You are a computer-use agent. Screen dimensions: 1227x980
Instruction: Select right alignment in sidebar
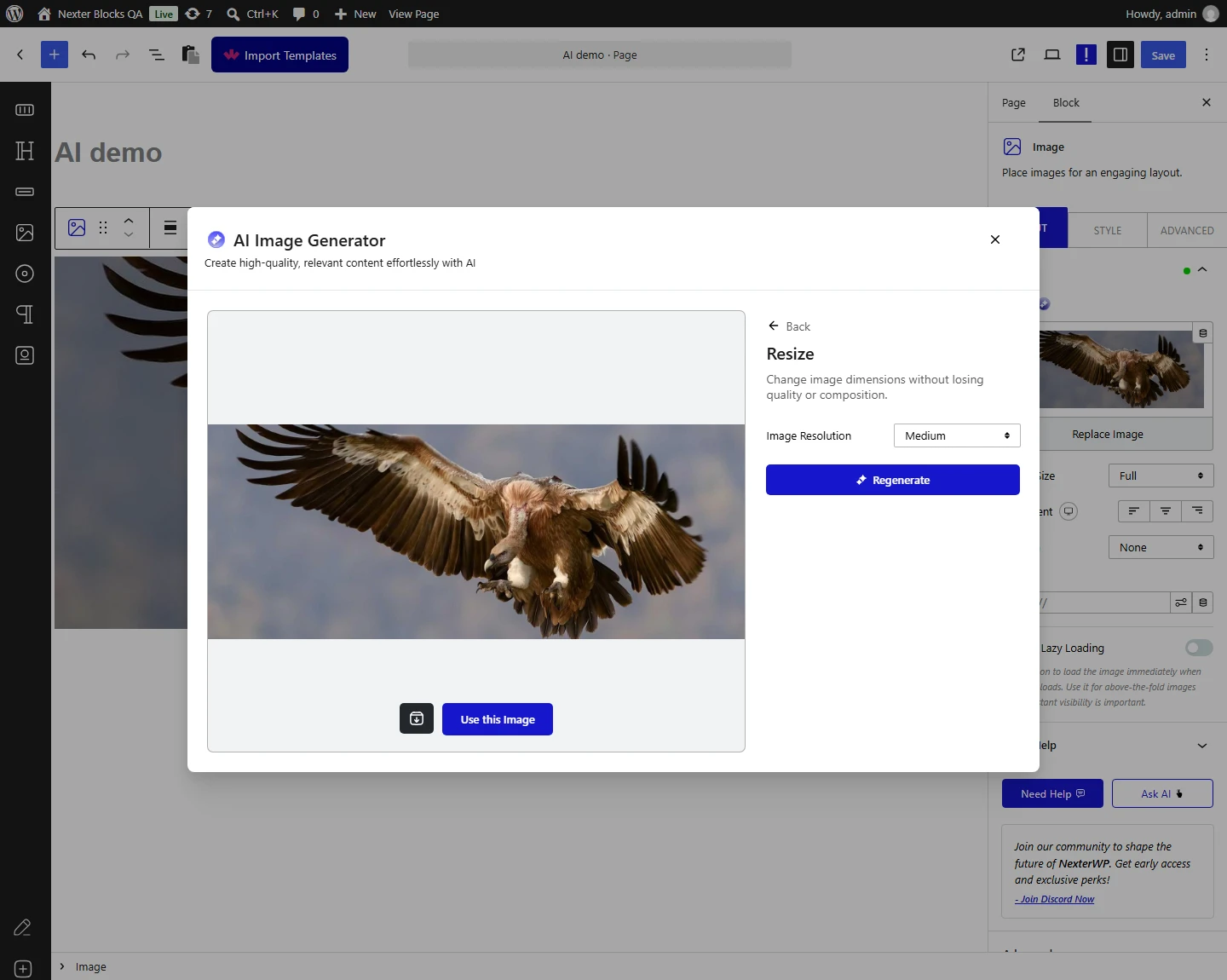click(x=1197, y=511)
